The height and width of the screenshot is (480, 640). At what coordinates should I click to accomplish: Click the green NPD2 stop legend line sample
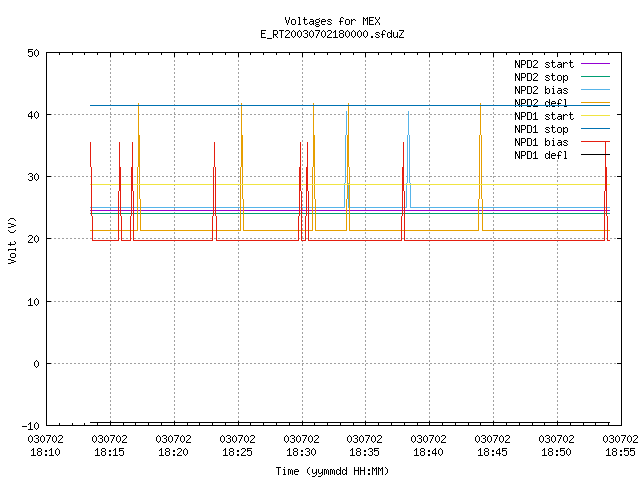(x=595, y=77)
